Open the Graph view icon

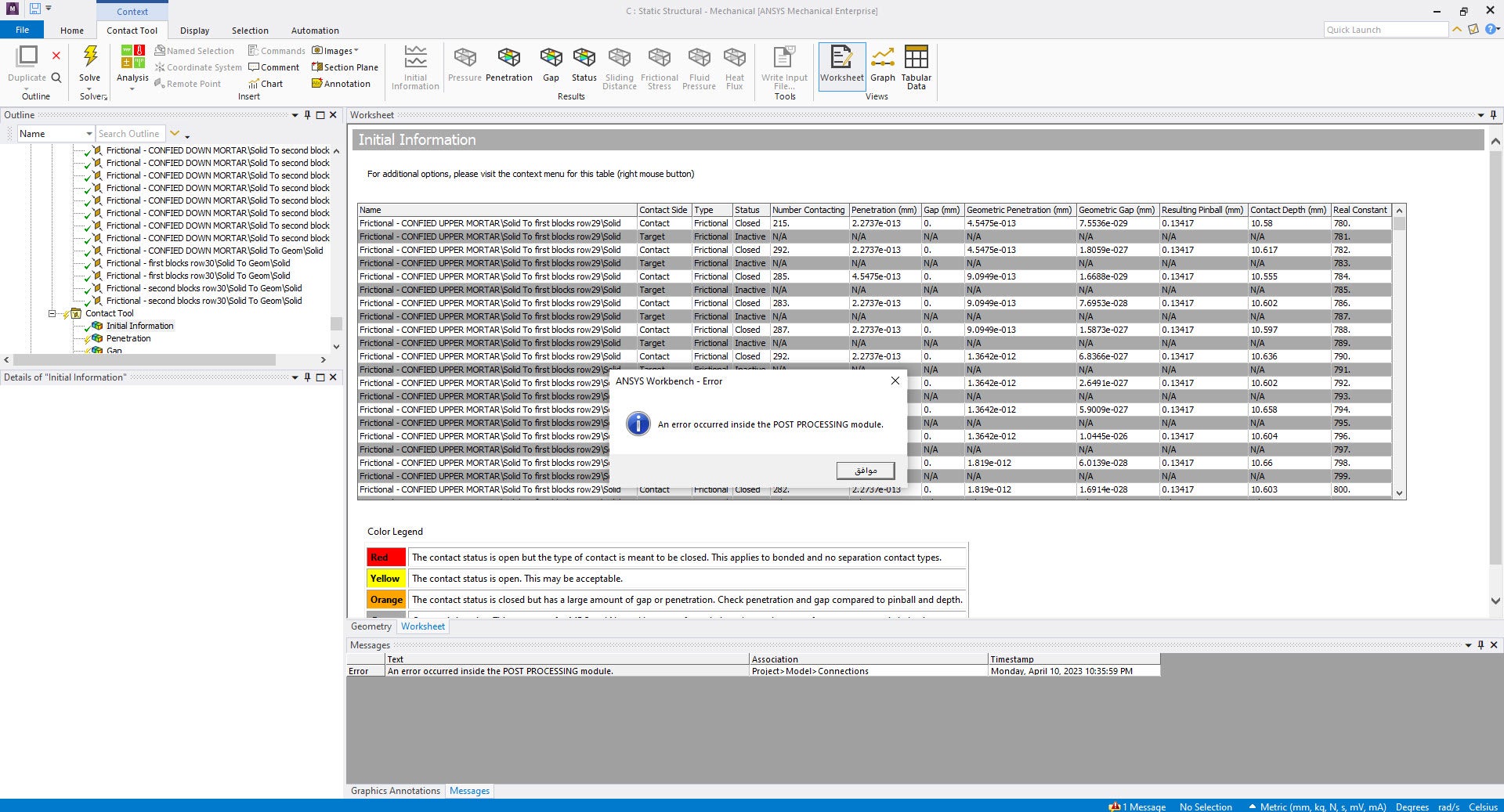(x=882, y=59)
